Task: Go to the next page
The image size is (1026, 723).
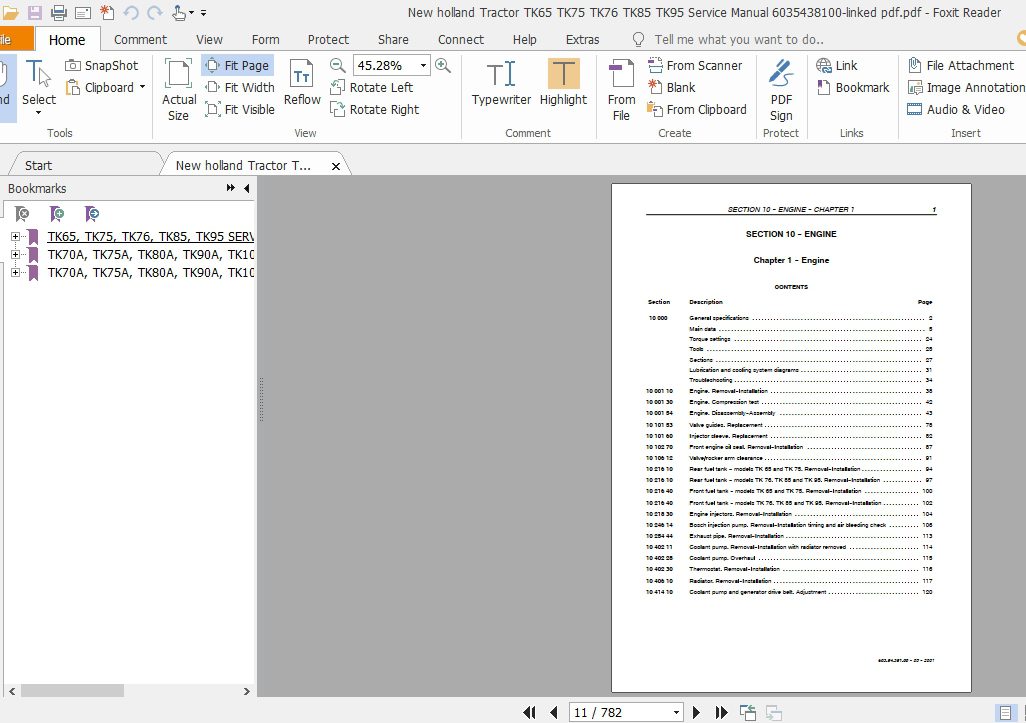Action: (x=696, y=712)
